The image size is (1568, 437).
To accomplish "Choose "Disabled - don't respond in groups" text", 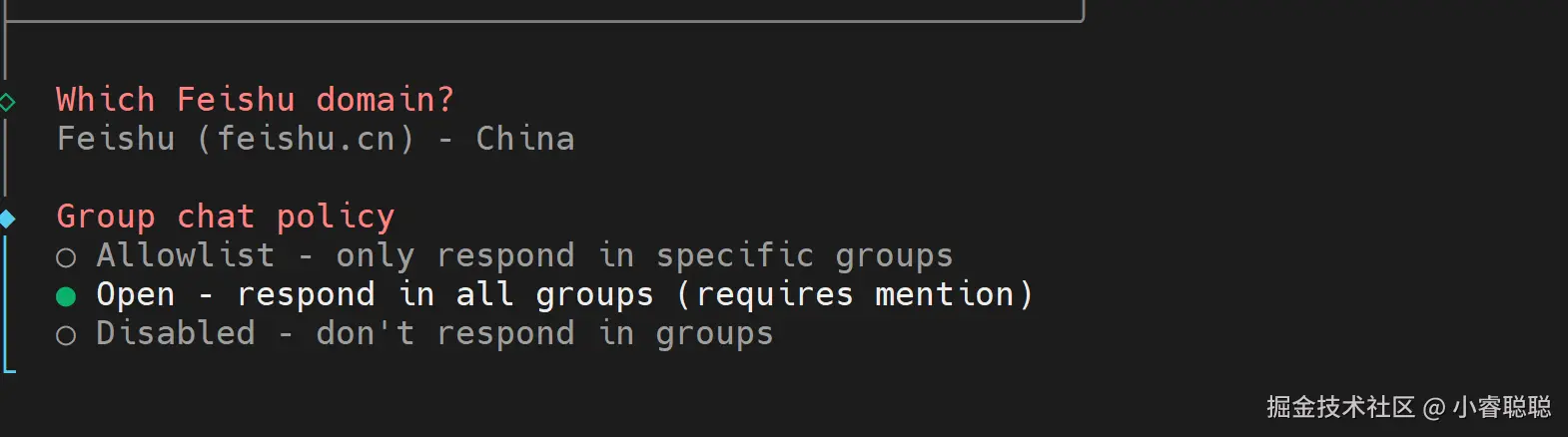I will pos(434,333).
